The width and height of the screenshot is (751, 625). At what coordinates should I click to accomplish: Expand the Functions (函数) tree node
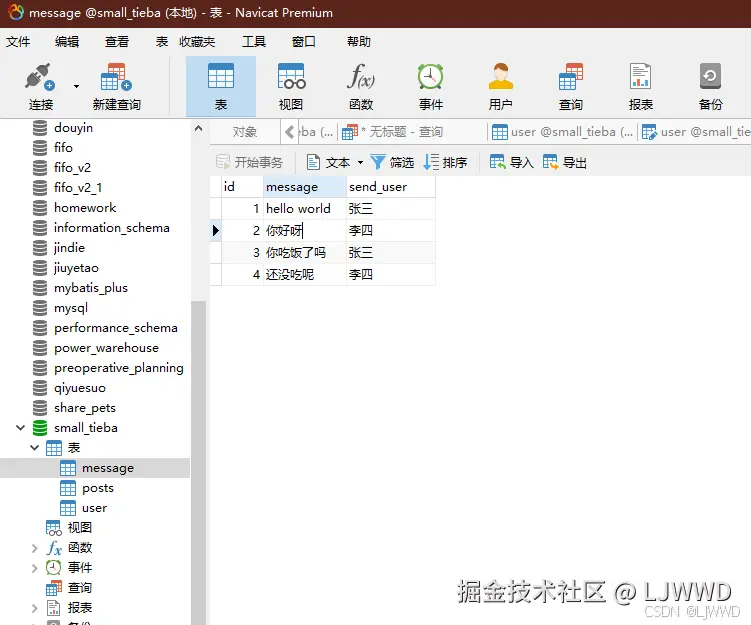(x=34, y=548)
